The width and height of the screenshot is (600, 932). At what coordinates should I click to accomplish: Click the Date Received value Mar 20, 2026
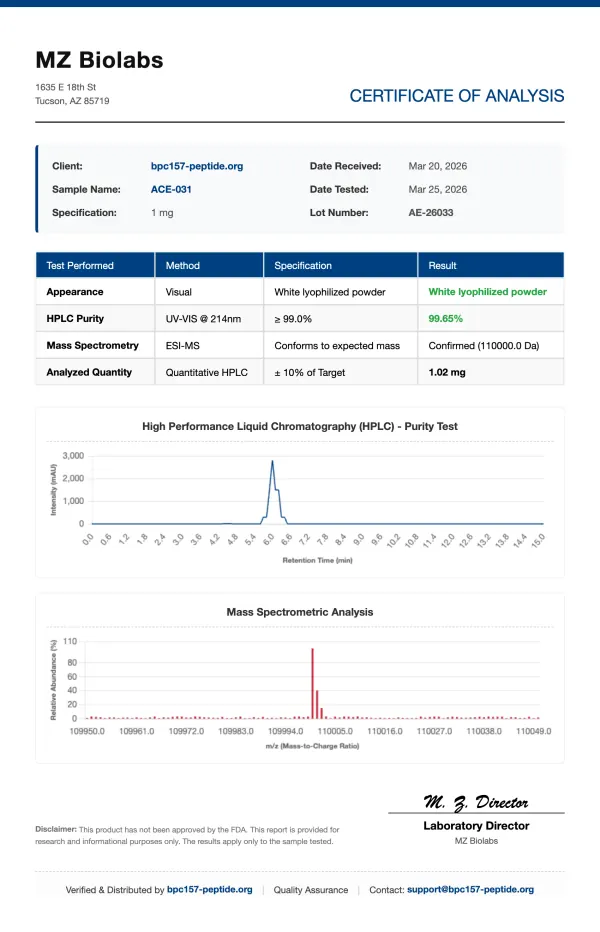[438, 166]
